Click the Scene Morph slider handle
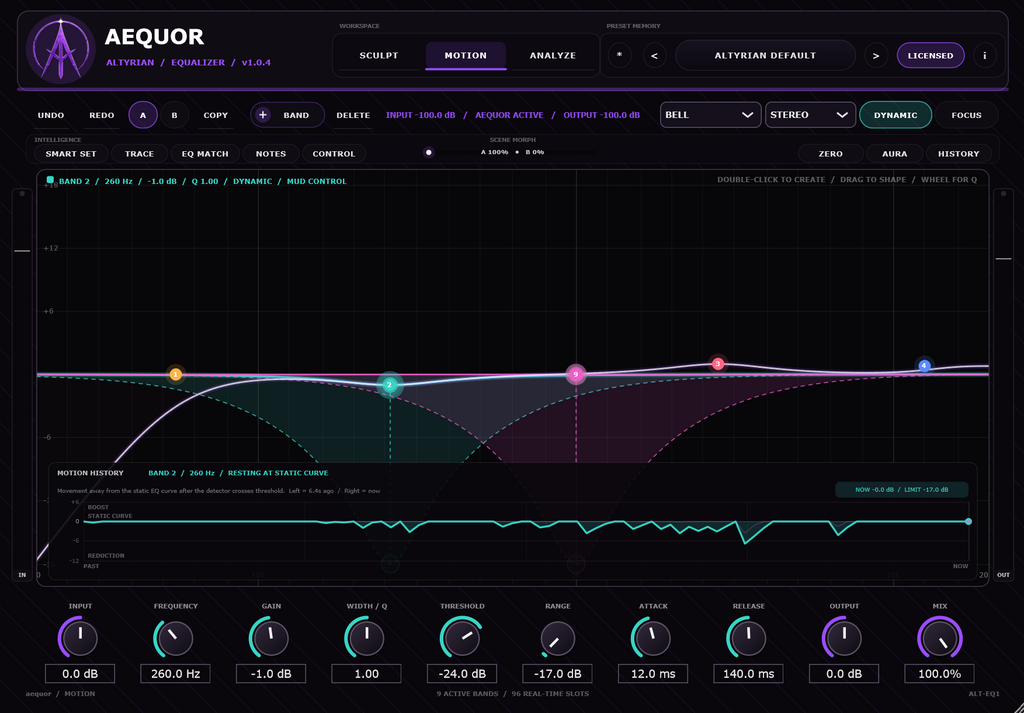Image resolution: width=1024 pixels, height=713 pixels. pyautogui.click(x=428, y=152)
